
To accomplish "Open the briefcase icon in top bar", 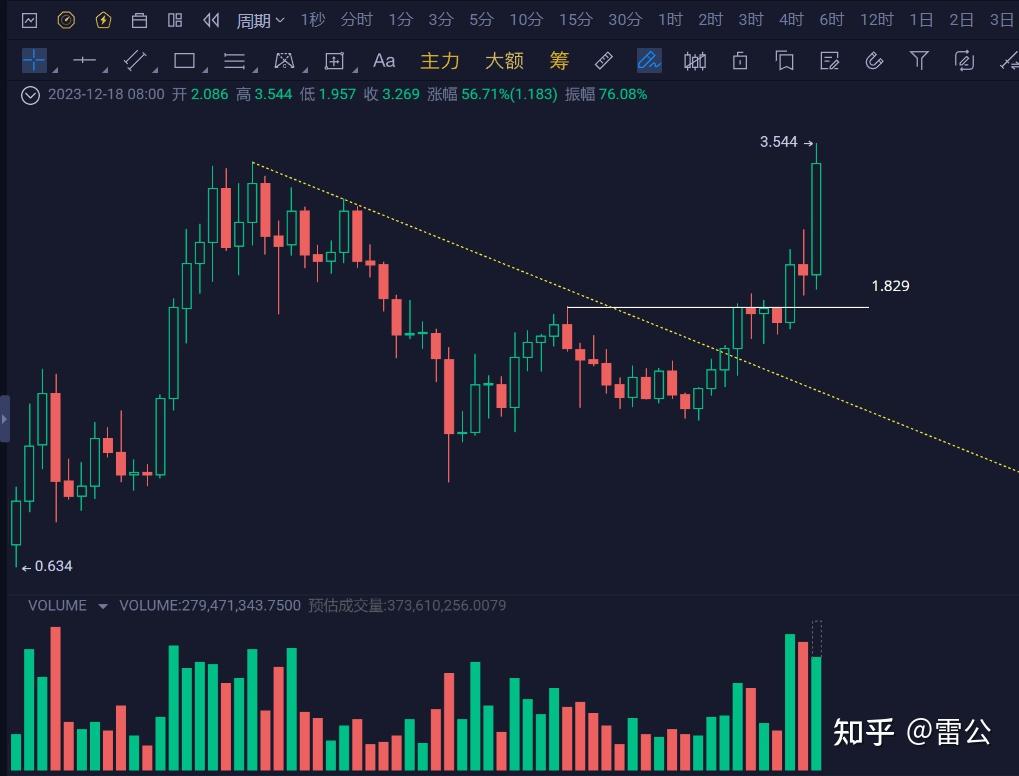I will coord(139,21).
